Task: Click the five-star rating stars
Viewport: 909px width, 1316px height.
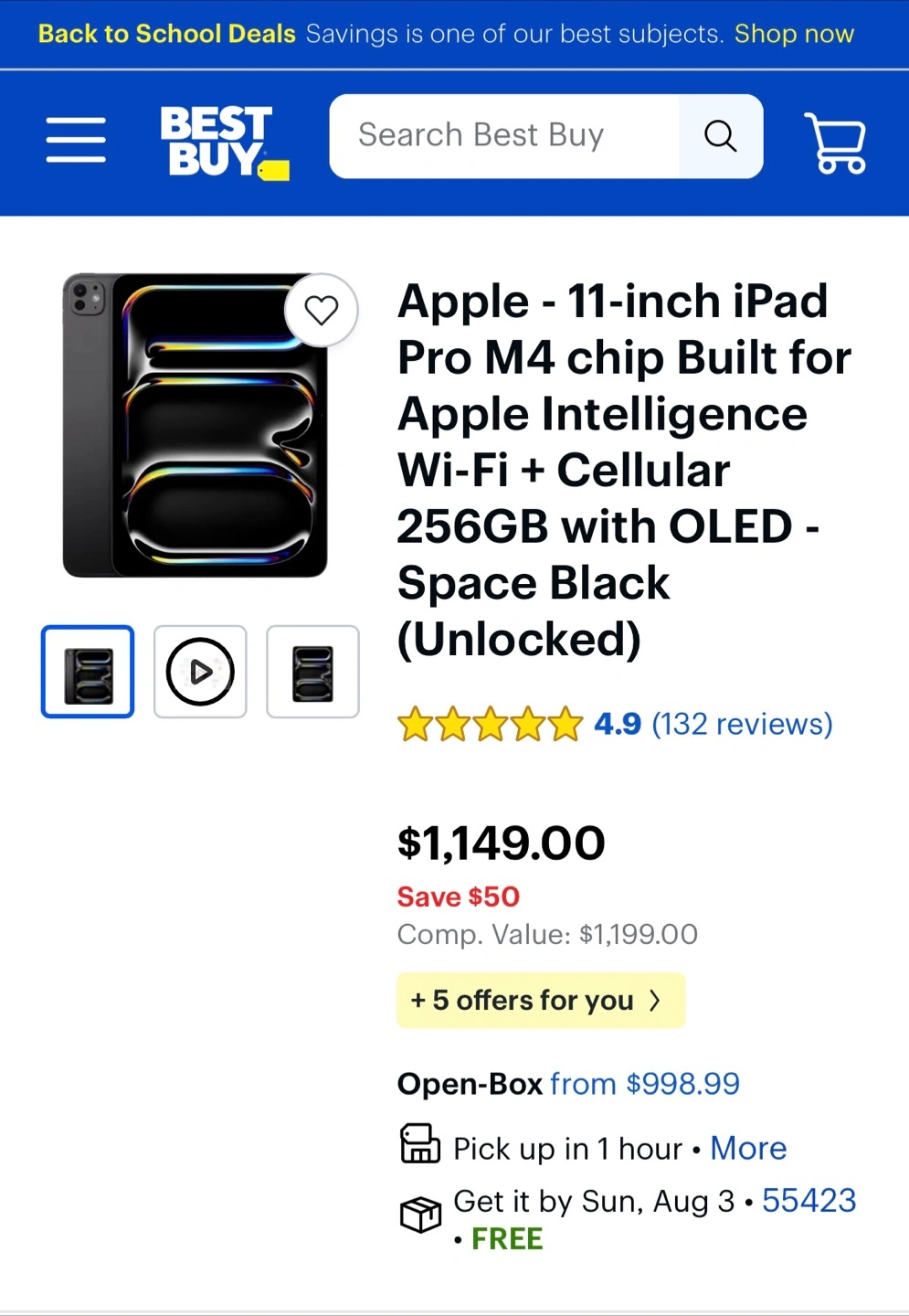Action: click(490, 725)
